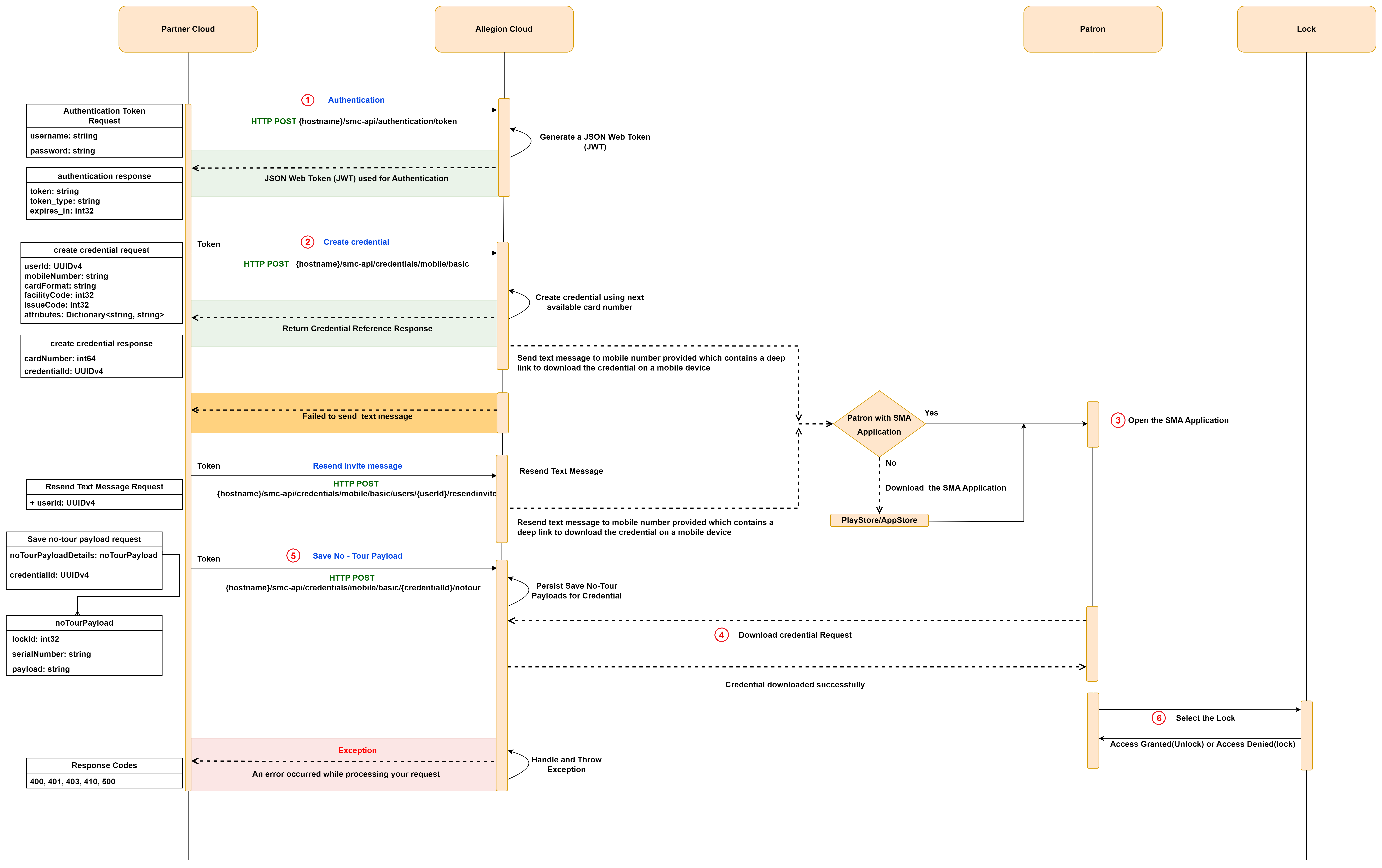Select the mobileNumber: string field

click(66, 276)
